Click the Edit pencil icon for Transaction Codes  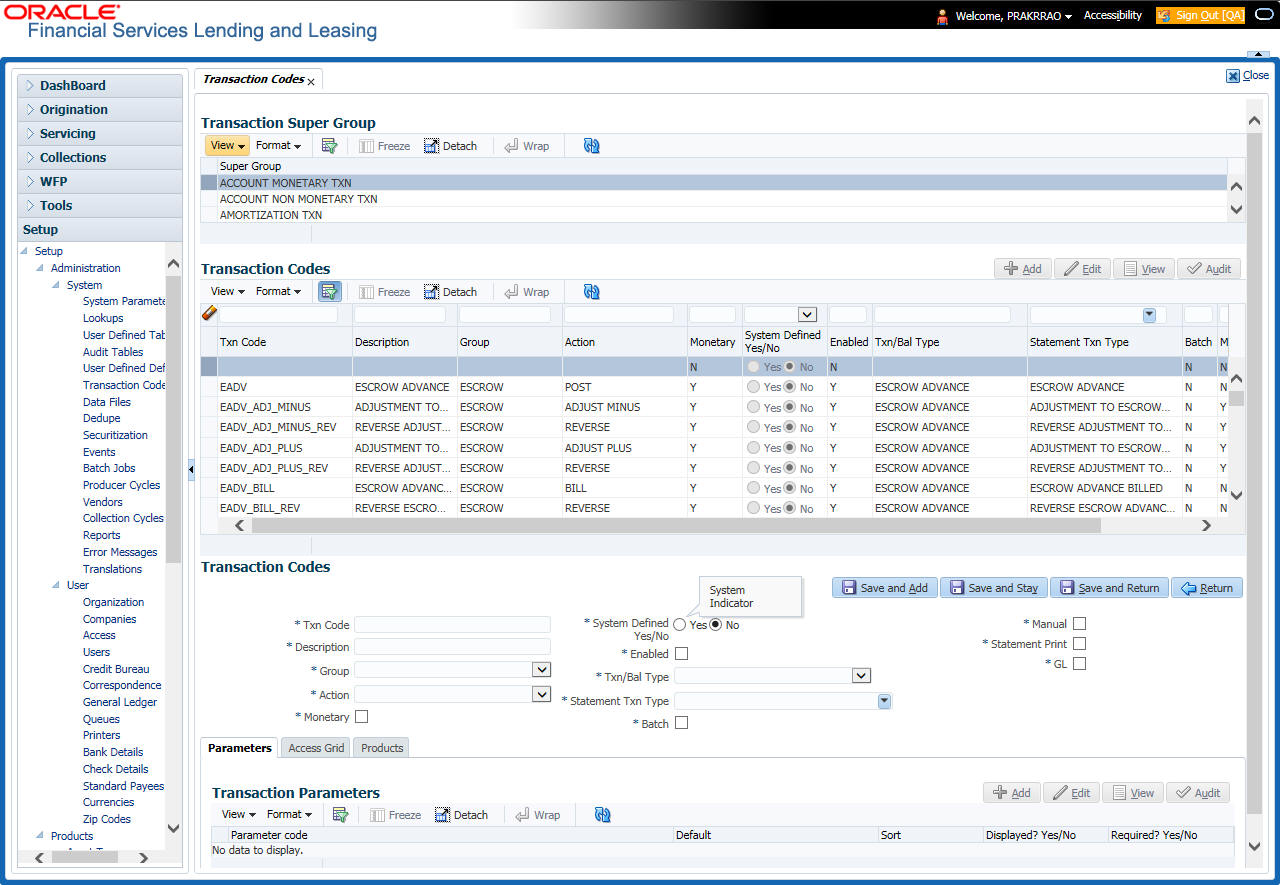1082,268
